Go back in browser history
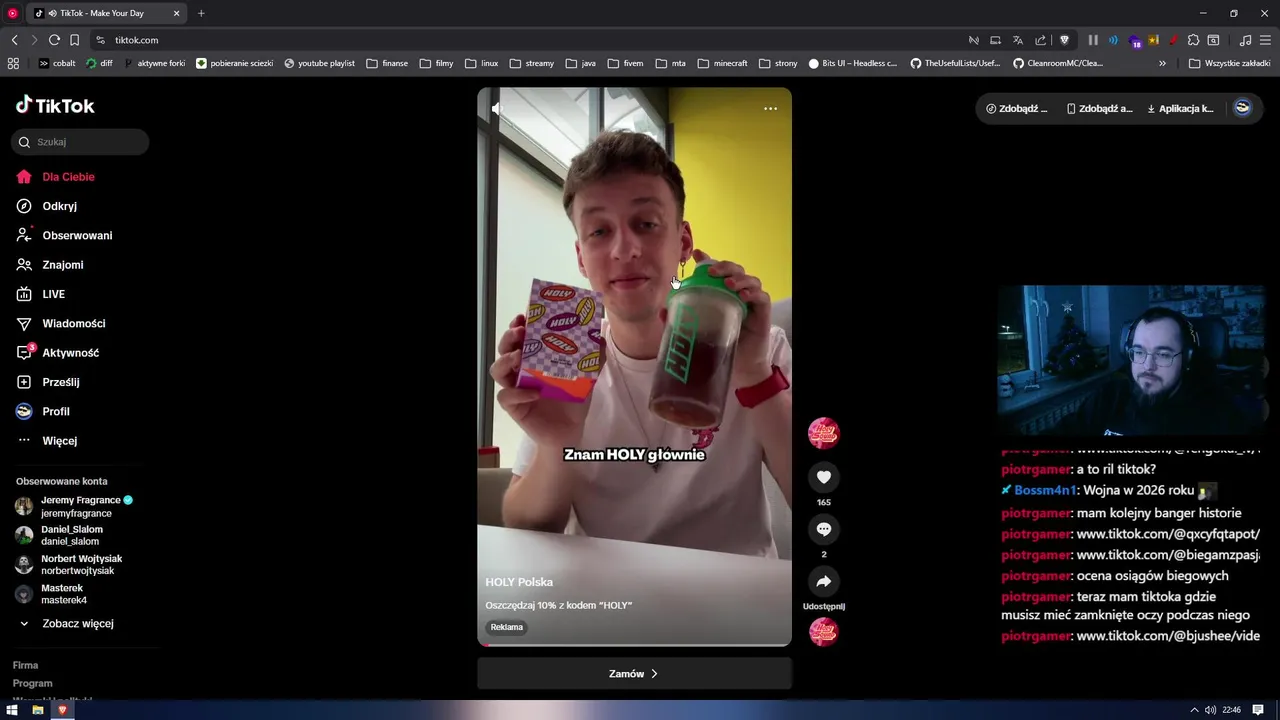The image size is (1280, 720). (14, 40)
